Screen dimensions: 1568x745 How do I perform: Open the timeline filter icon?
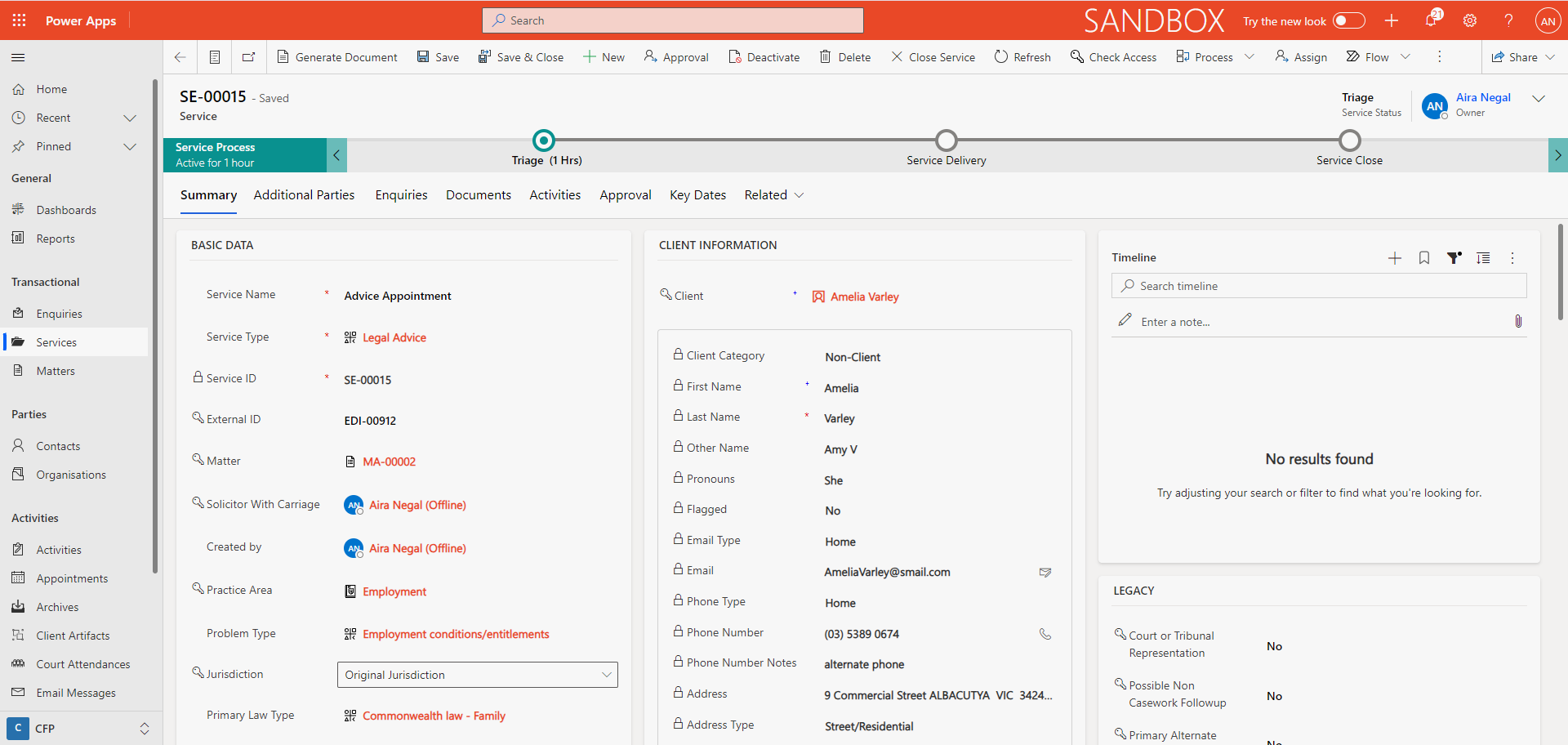click(1454, 258)
